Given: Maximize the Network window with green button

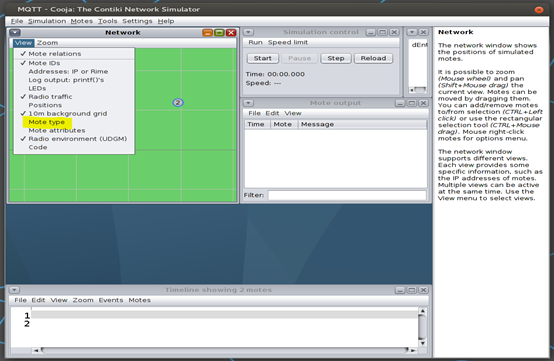Looking at the screenshot, I should (219, 32).
